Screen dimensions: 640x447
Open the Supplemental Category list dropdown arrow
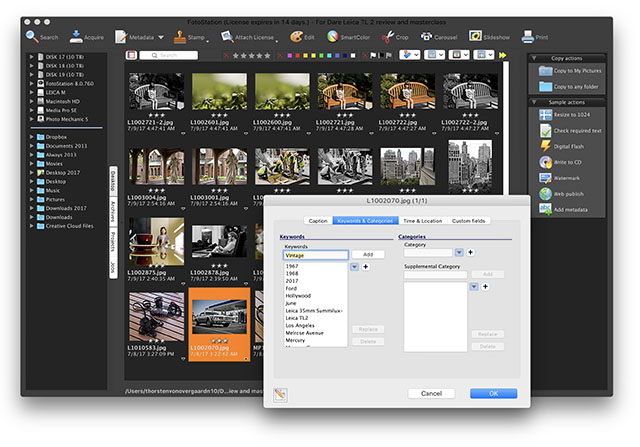click(474, 287)
